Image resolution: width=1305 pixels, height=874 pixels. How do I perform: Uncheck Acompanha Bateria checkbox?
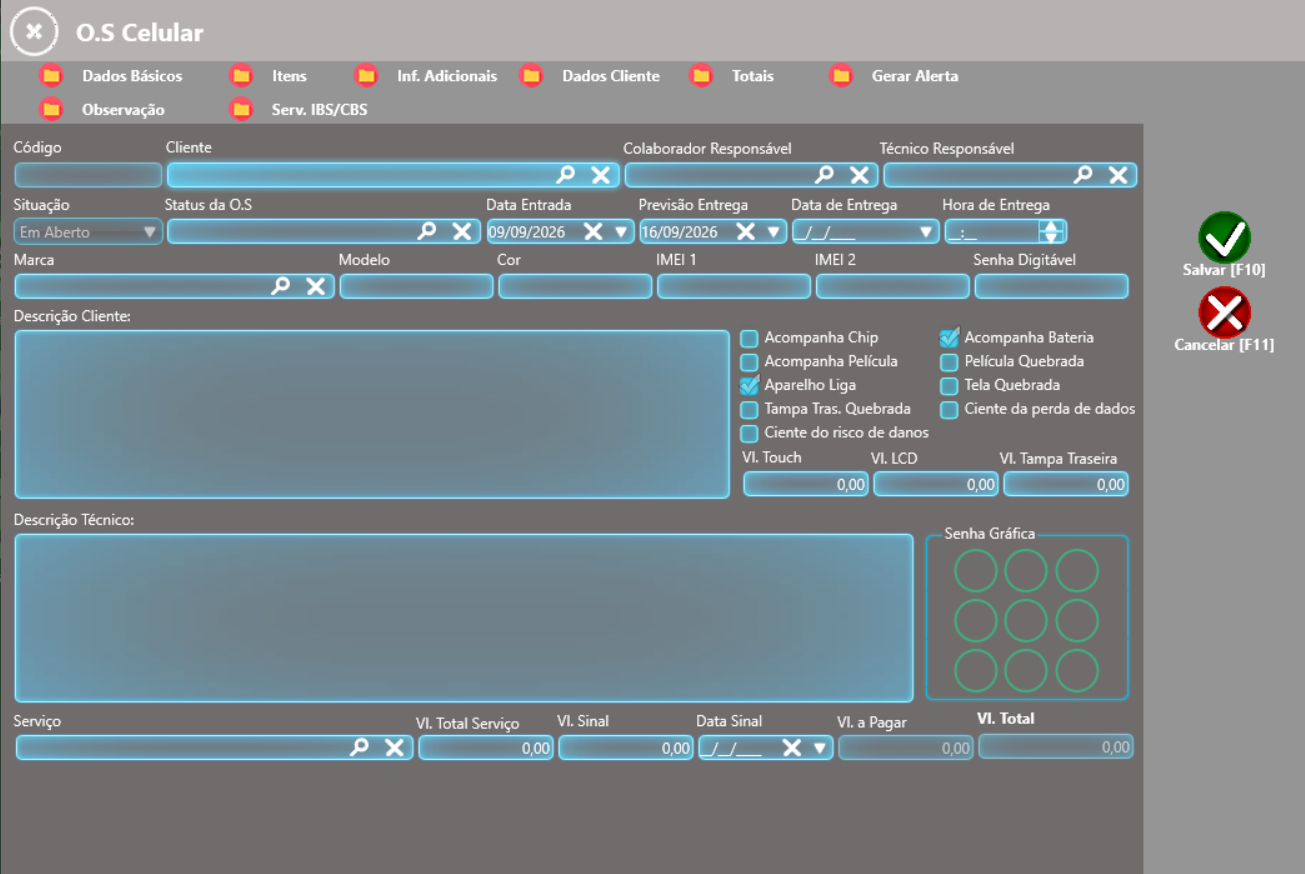click(x=949, y=338)
